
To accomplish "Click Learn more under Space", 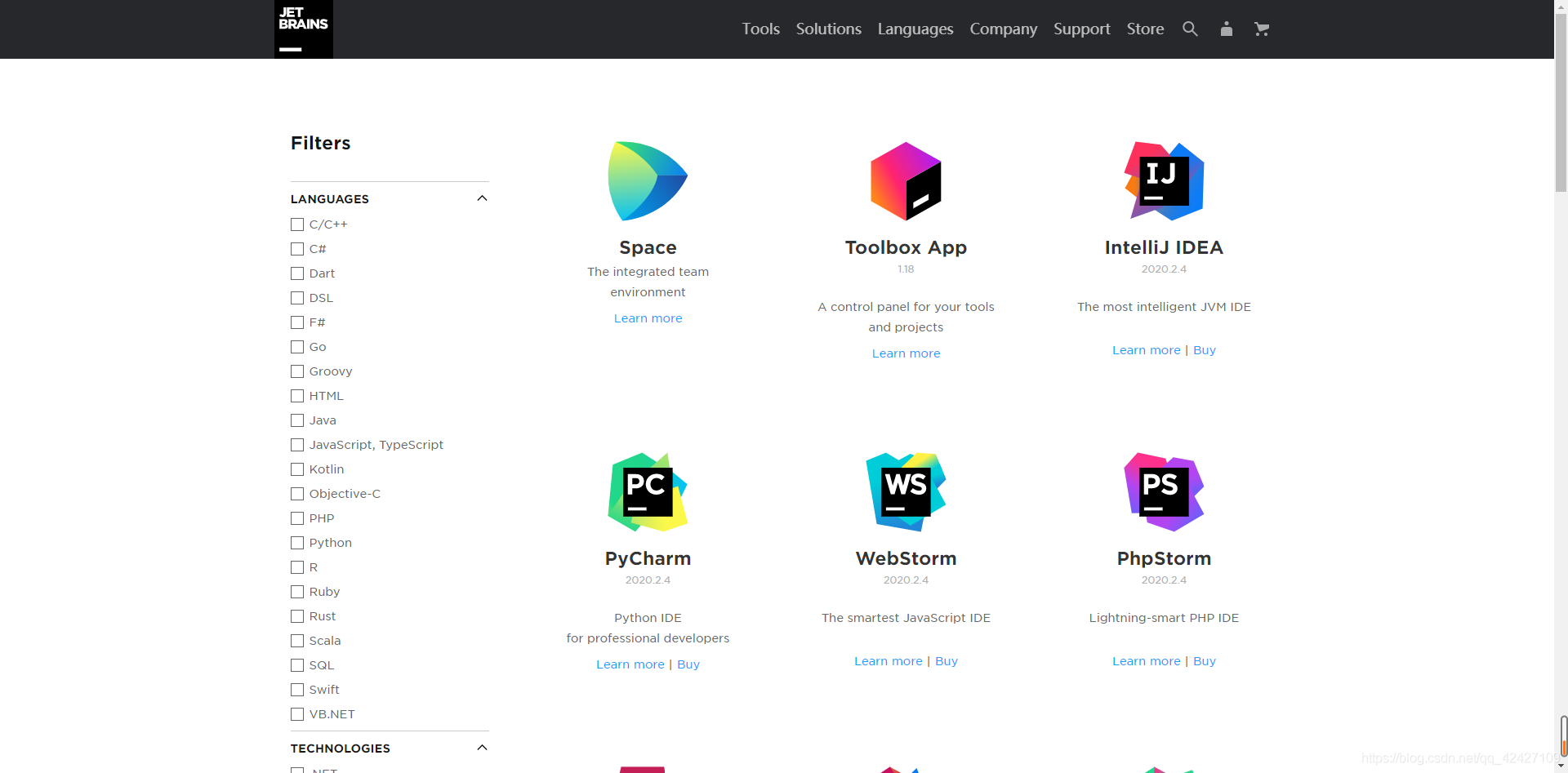I will pyautogui.click(x=648, y=318).
